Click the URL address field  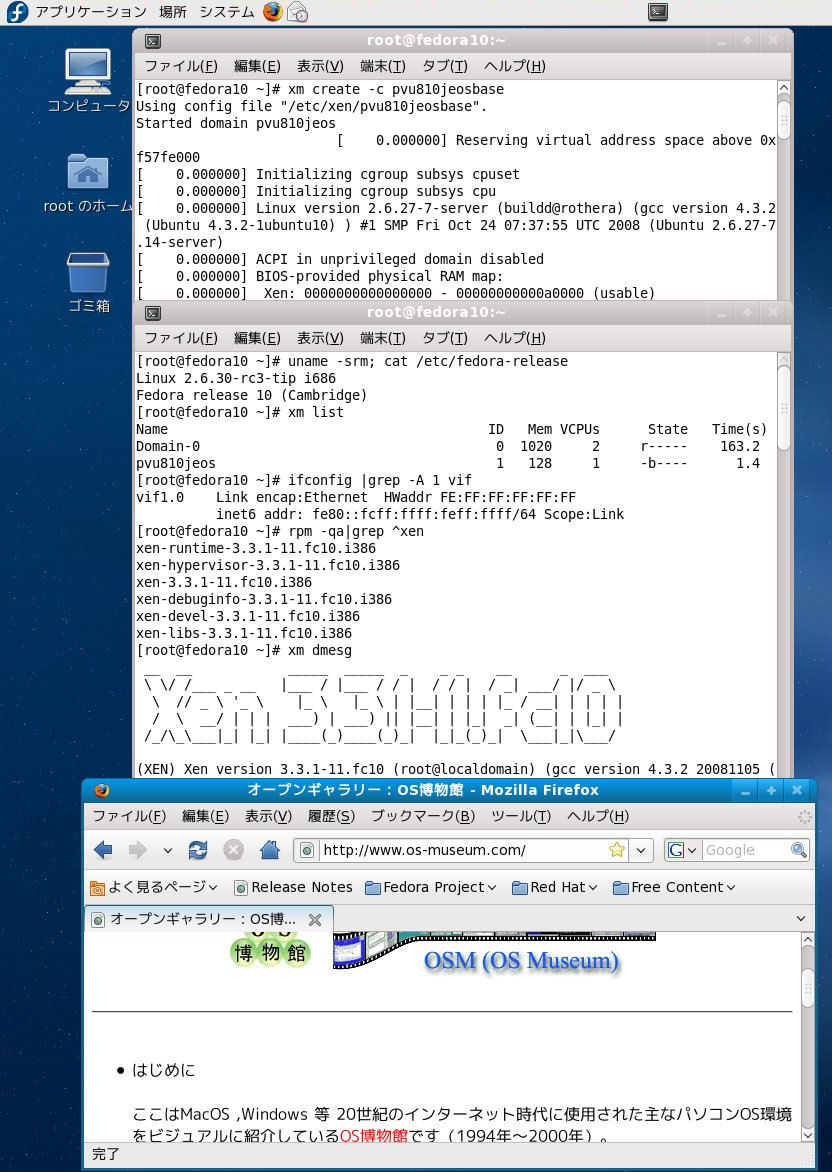(x=463, y=850)
